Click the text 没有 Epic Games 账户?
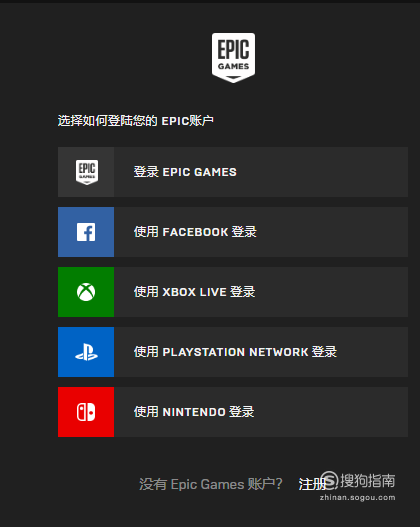Viewport: 420px width, 527px height. tap(211, 484)
